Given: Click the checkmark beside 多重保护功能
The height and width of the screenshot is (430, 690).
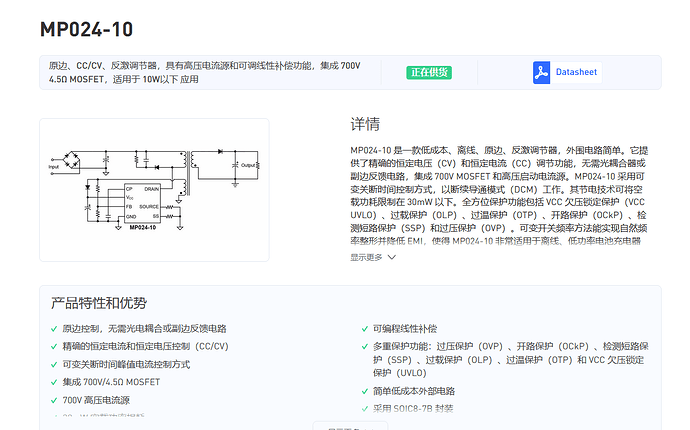Looking at the screenshot, I should pos(365,347).
